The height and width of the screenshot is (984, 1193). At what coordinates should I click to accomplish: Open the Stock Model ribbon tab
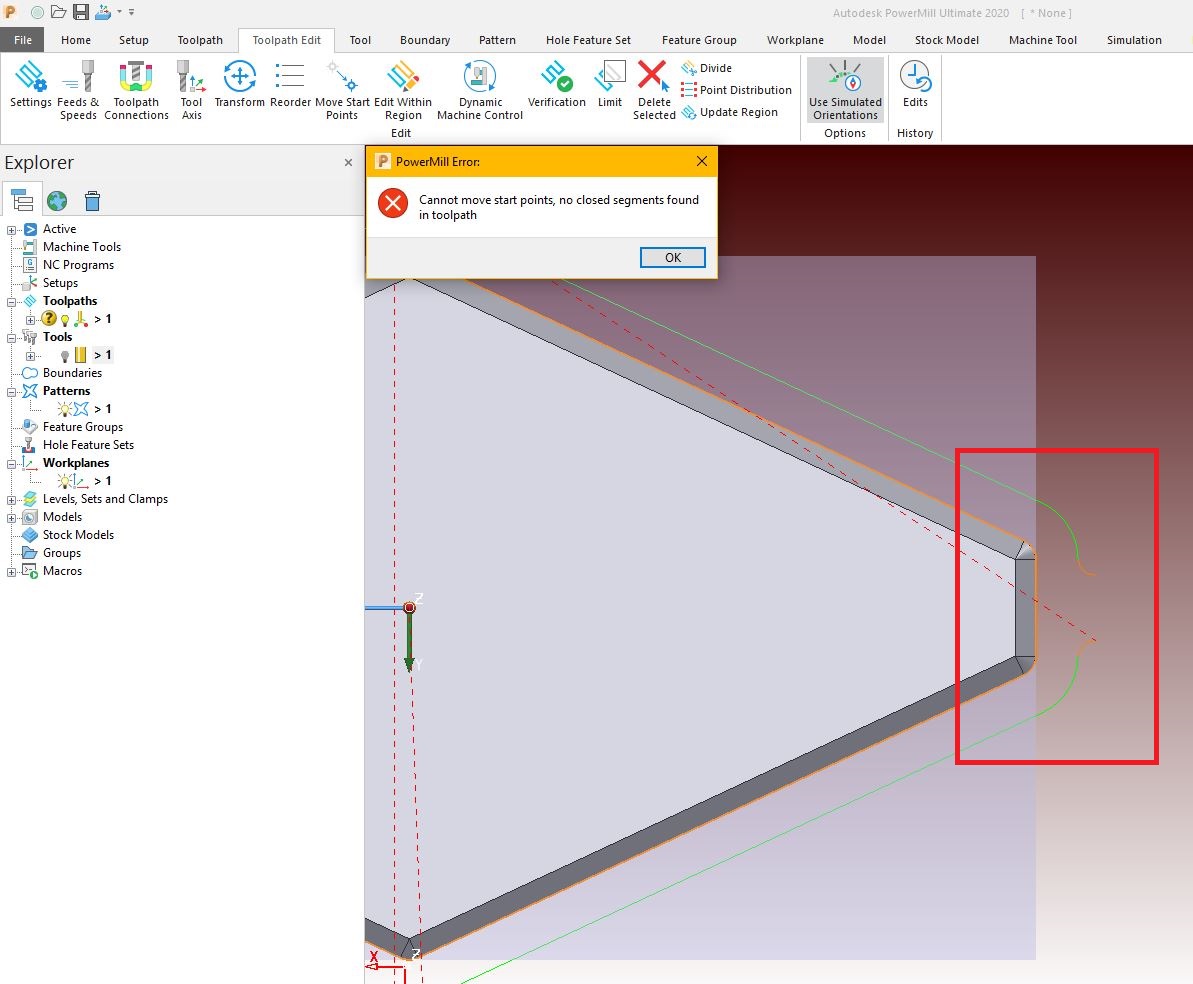coord(946,40)
